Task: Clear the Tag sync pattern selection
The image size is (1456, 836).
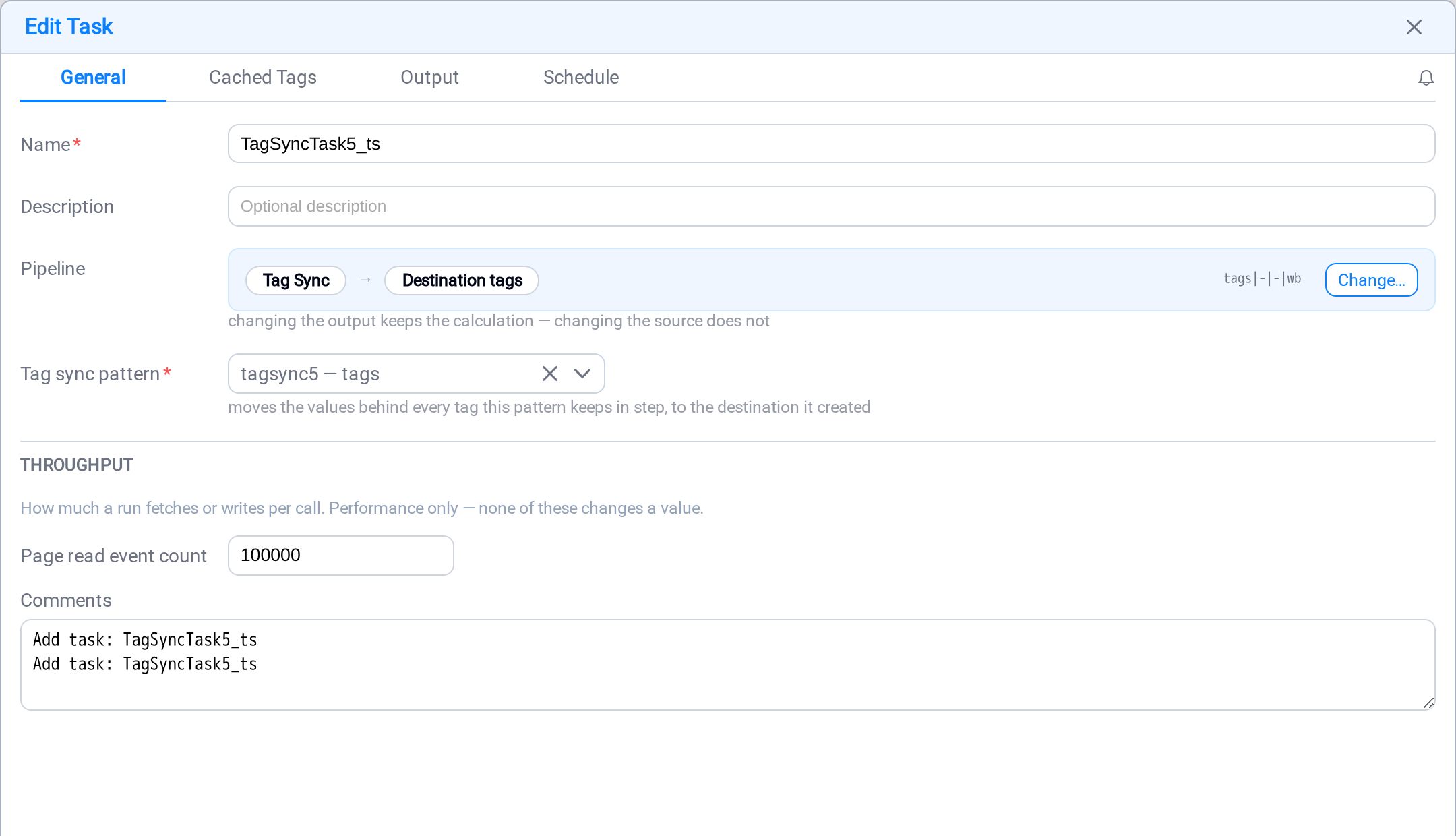Action: click(550, 374)
